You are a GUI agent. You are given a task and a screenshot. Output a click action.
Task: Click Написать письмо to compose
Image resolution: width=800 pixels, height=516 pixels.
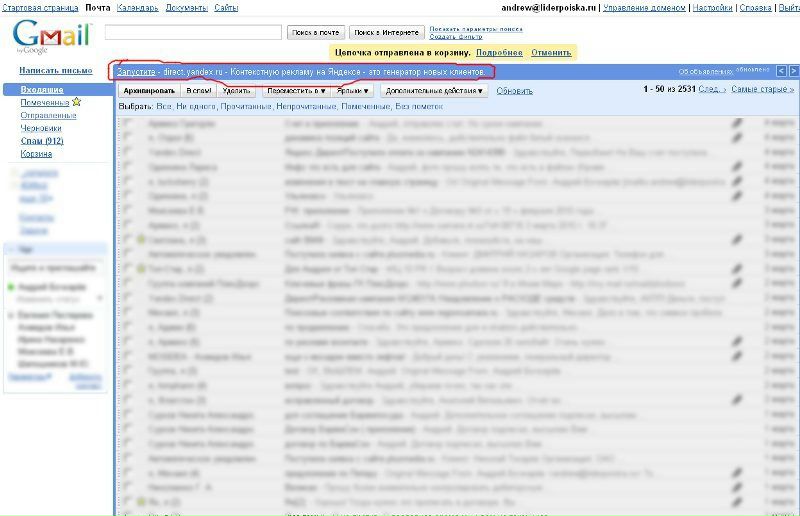tap(56, 70)
